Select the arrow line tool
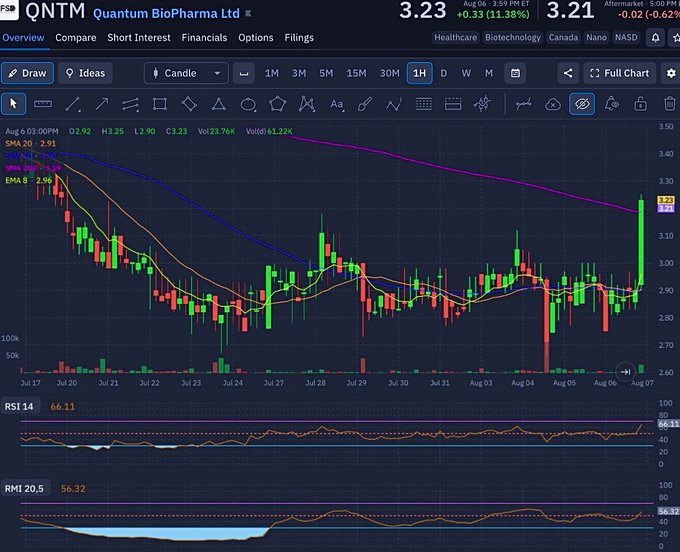Screen dimensions: 680x552 102,104
